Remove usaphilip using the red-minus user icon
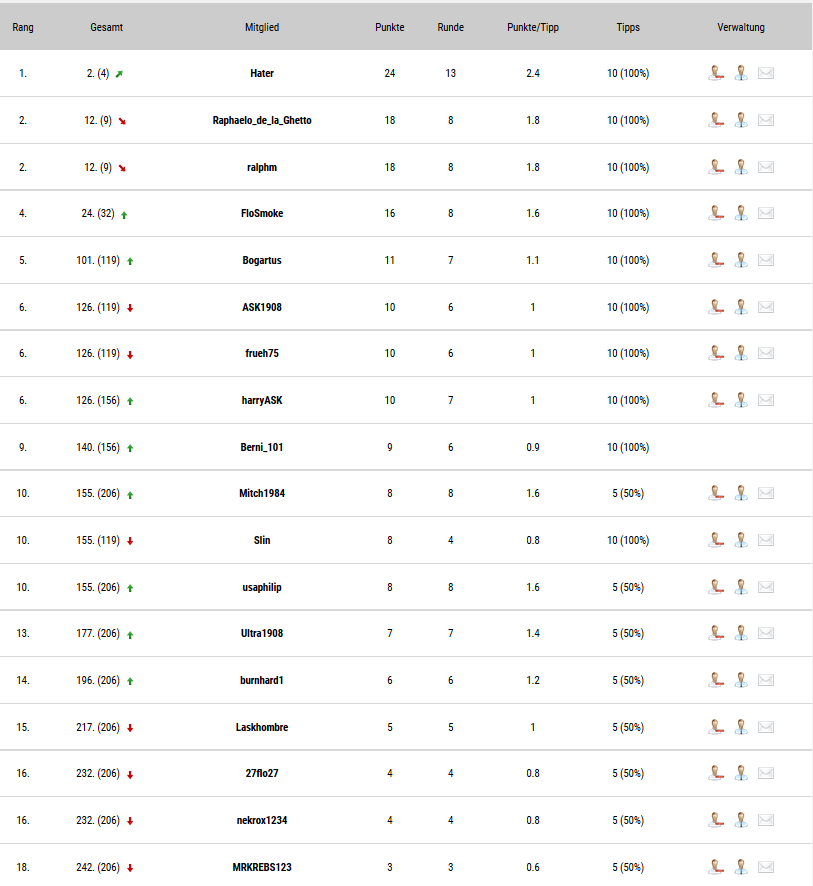The width and height of the screenshot is (813, 886). click(716, 587)
